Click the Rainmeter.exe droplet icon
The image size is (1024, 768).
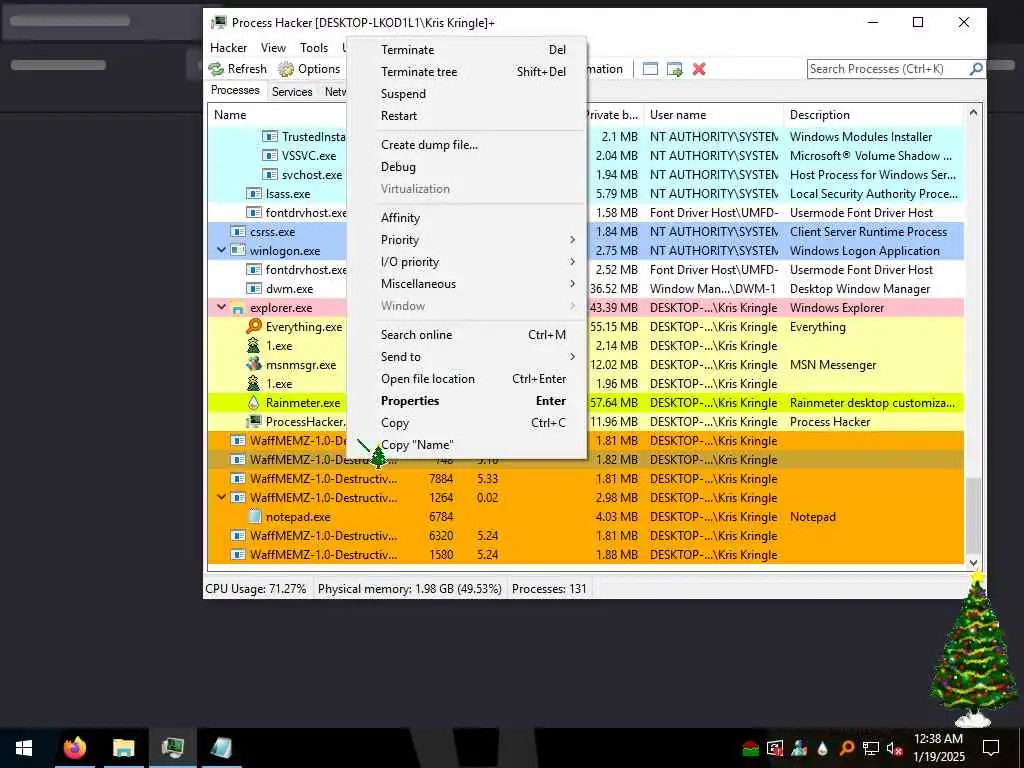click(x=253, y=402)
